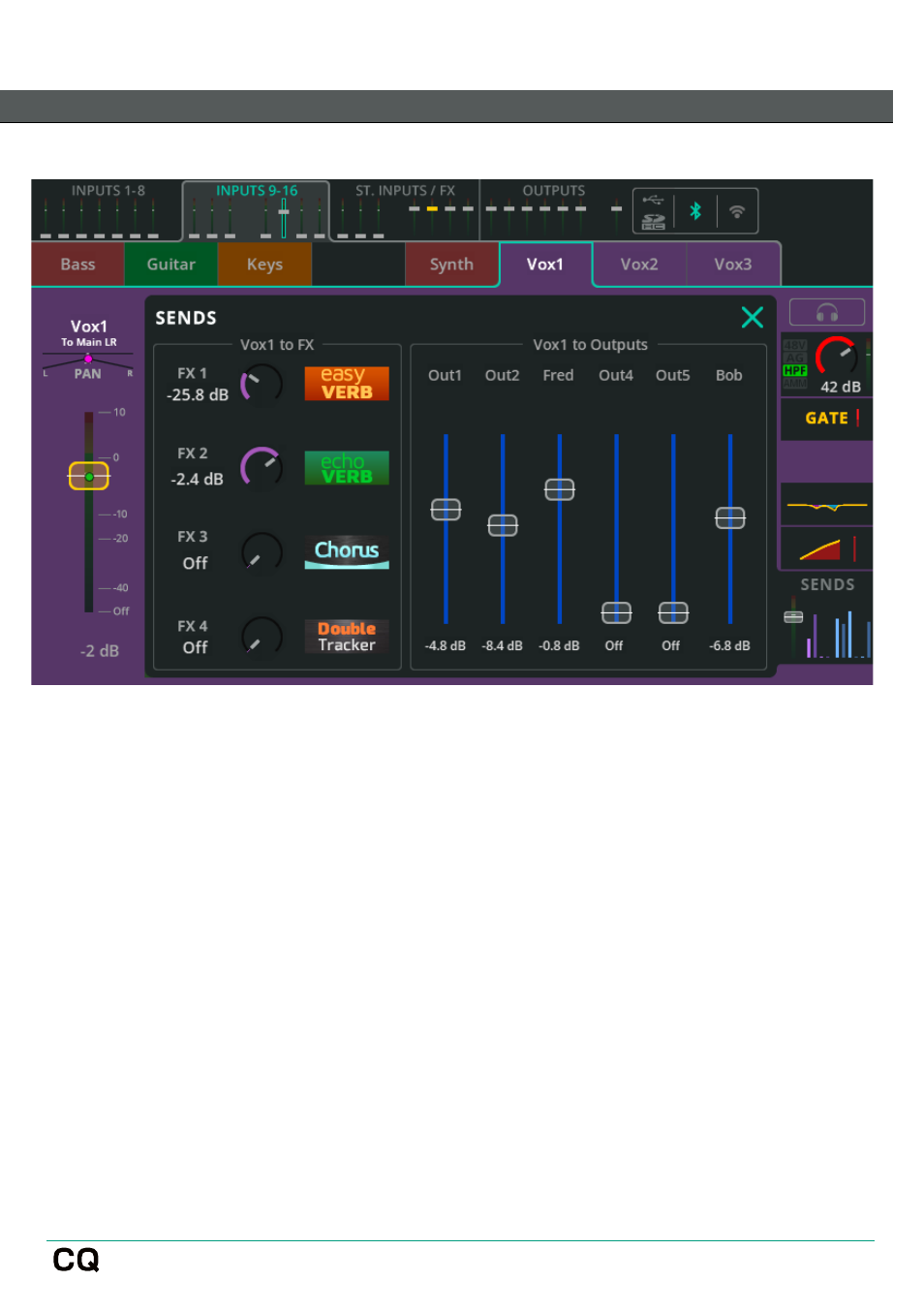The width and height of the screenshot is (924, 1312).
Task: Open the 42 dB preamp gain knob
Action: coord(837,357)
